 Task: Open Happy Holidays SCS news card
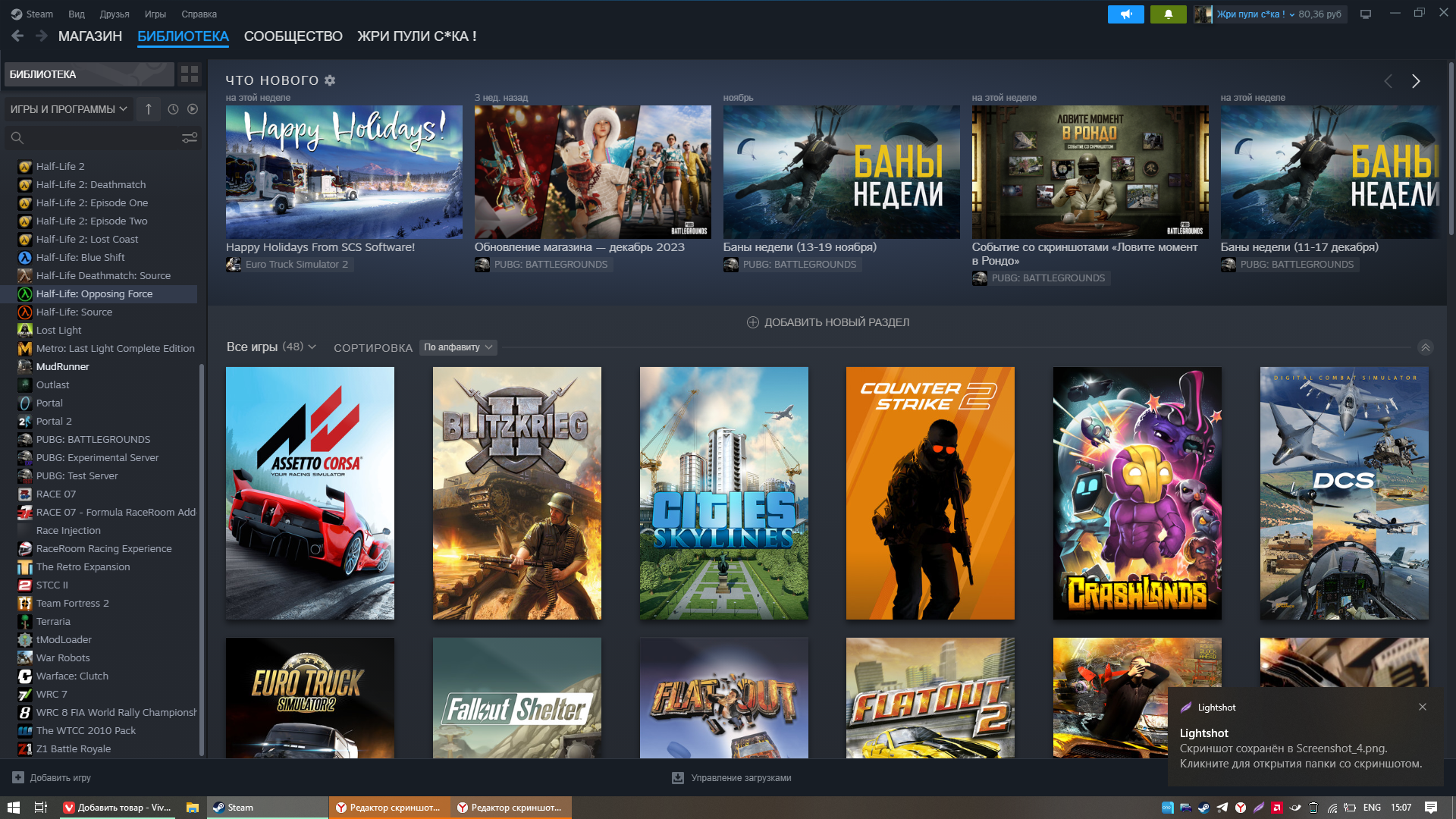tap(344, 172)
